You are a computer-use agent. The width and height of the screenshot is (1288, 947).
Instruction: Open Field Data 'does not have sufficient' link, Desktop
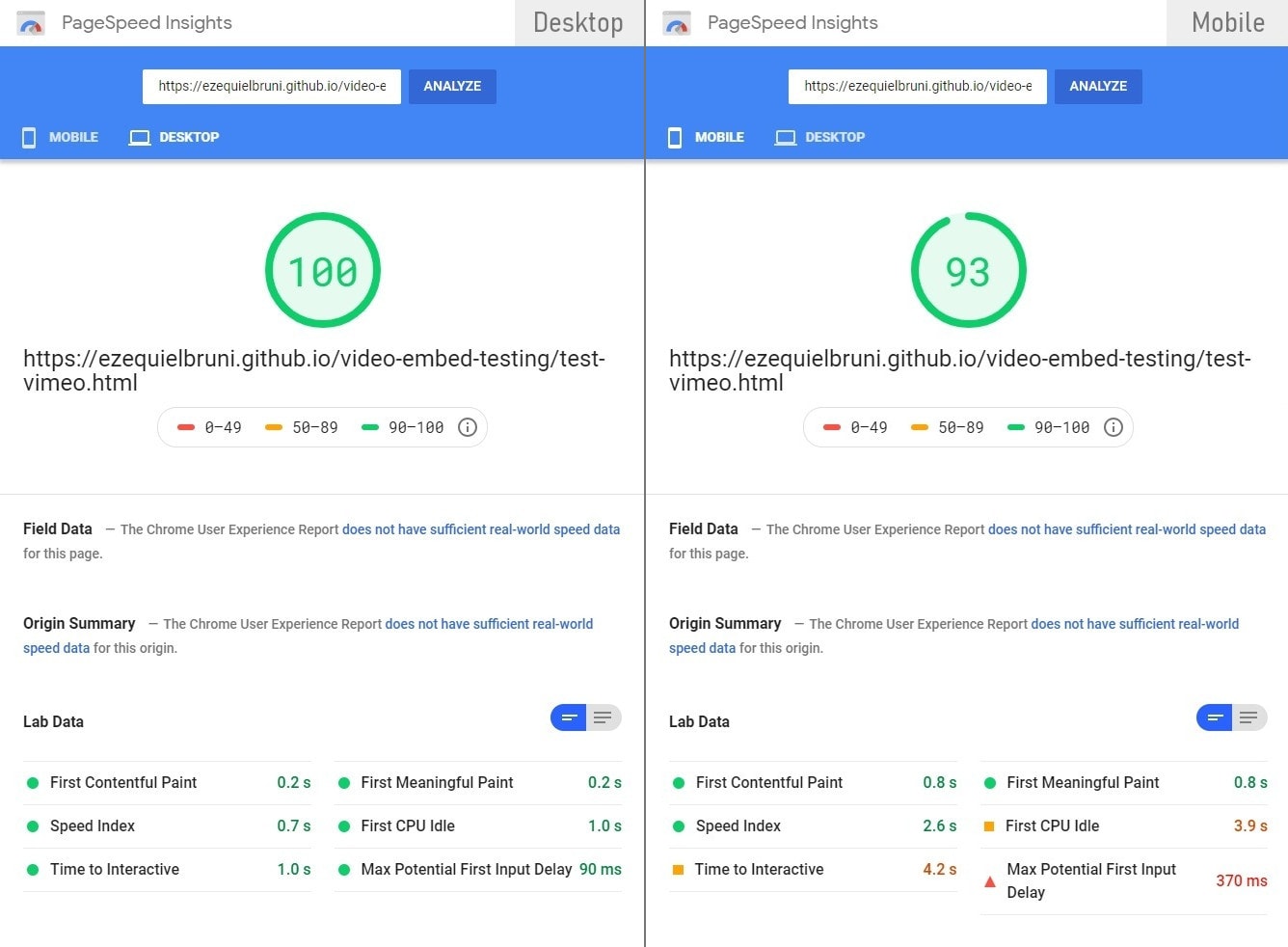pyautogui.click(x=481, y=529)
